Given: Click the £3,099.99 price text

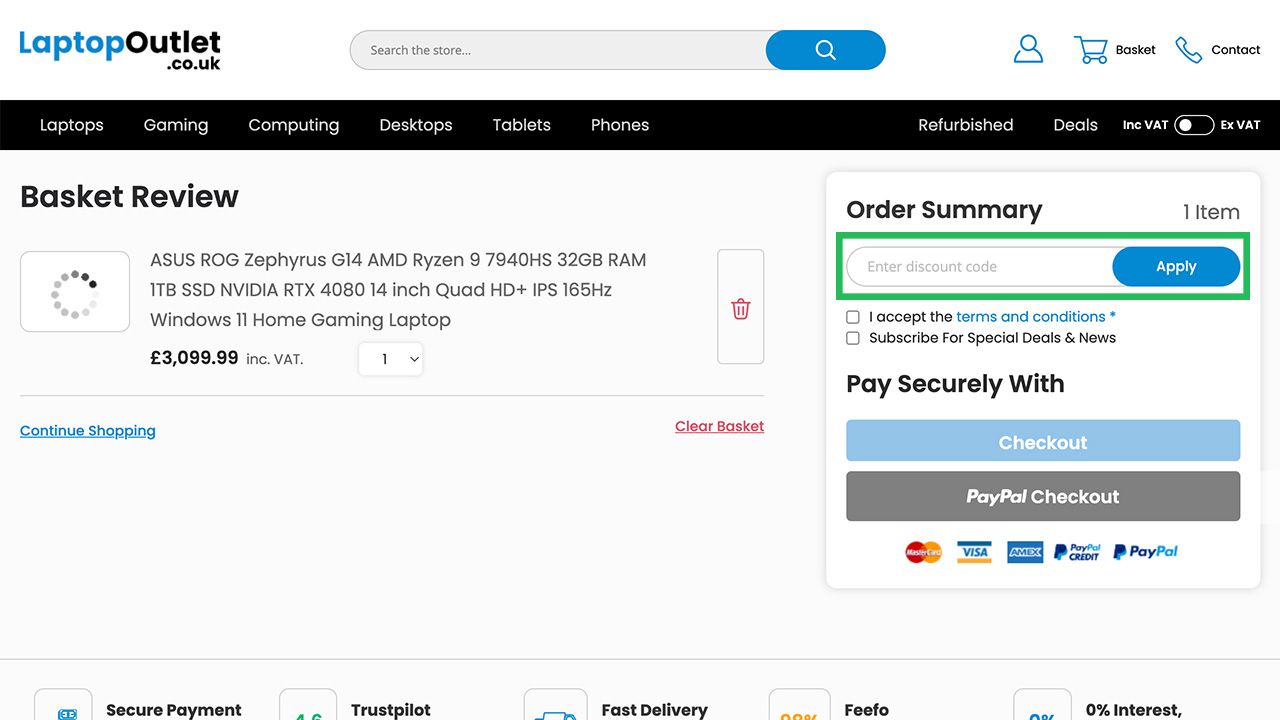Looking at the screenshot, I should pos(194,358).
